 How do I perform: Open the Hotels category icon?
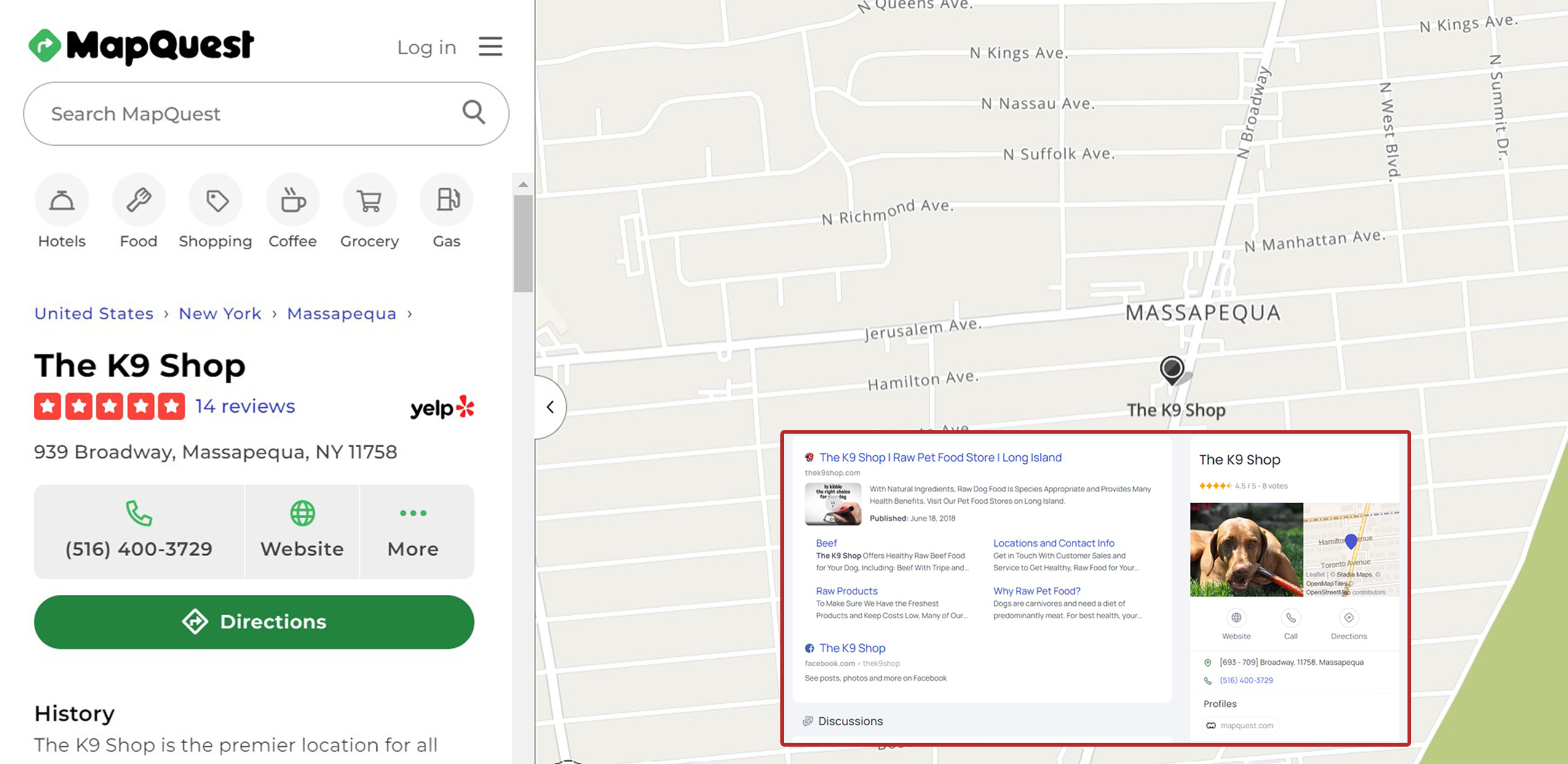tap(61, 201)
